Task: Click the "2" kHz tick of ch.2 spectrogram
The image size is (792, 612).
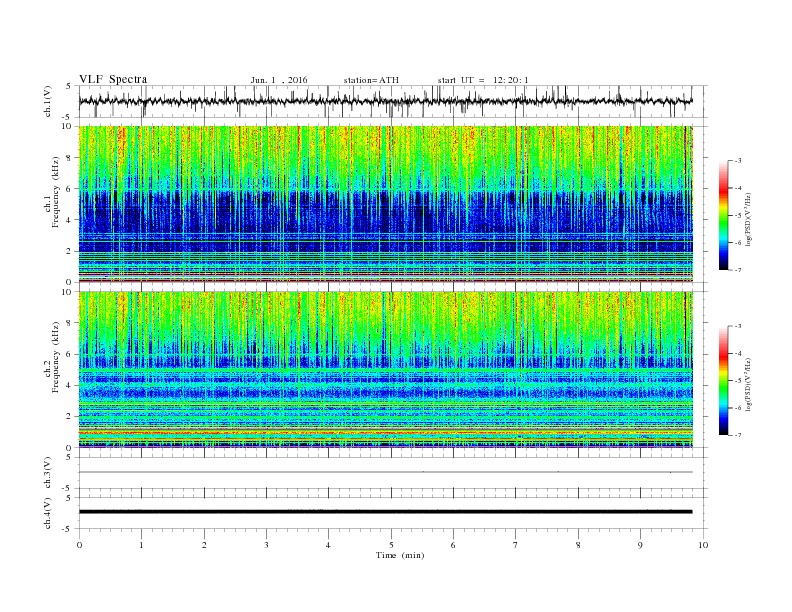Action: [69, 417]
